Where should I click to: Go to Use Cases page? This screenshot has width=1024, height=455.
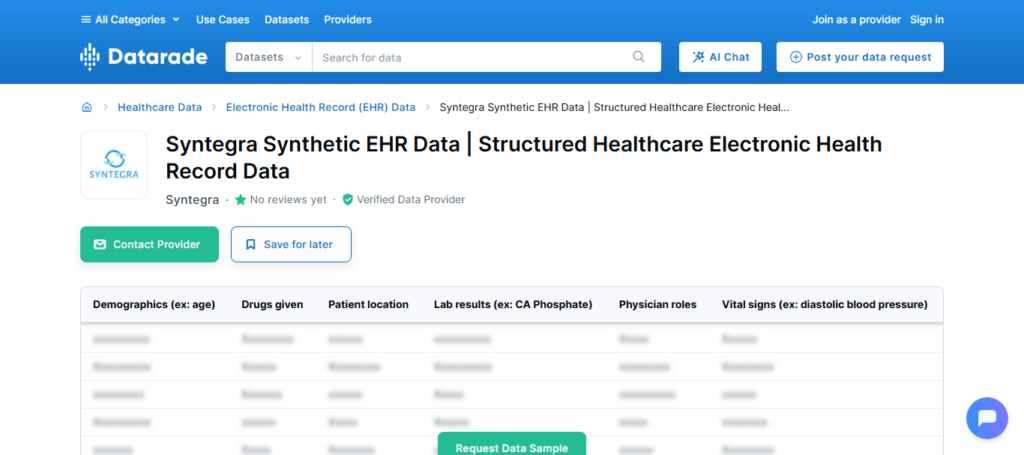tap(223, 20)
